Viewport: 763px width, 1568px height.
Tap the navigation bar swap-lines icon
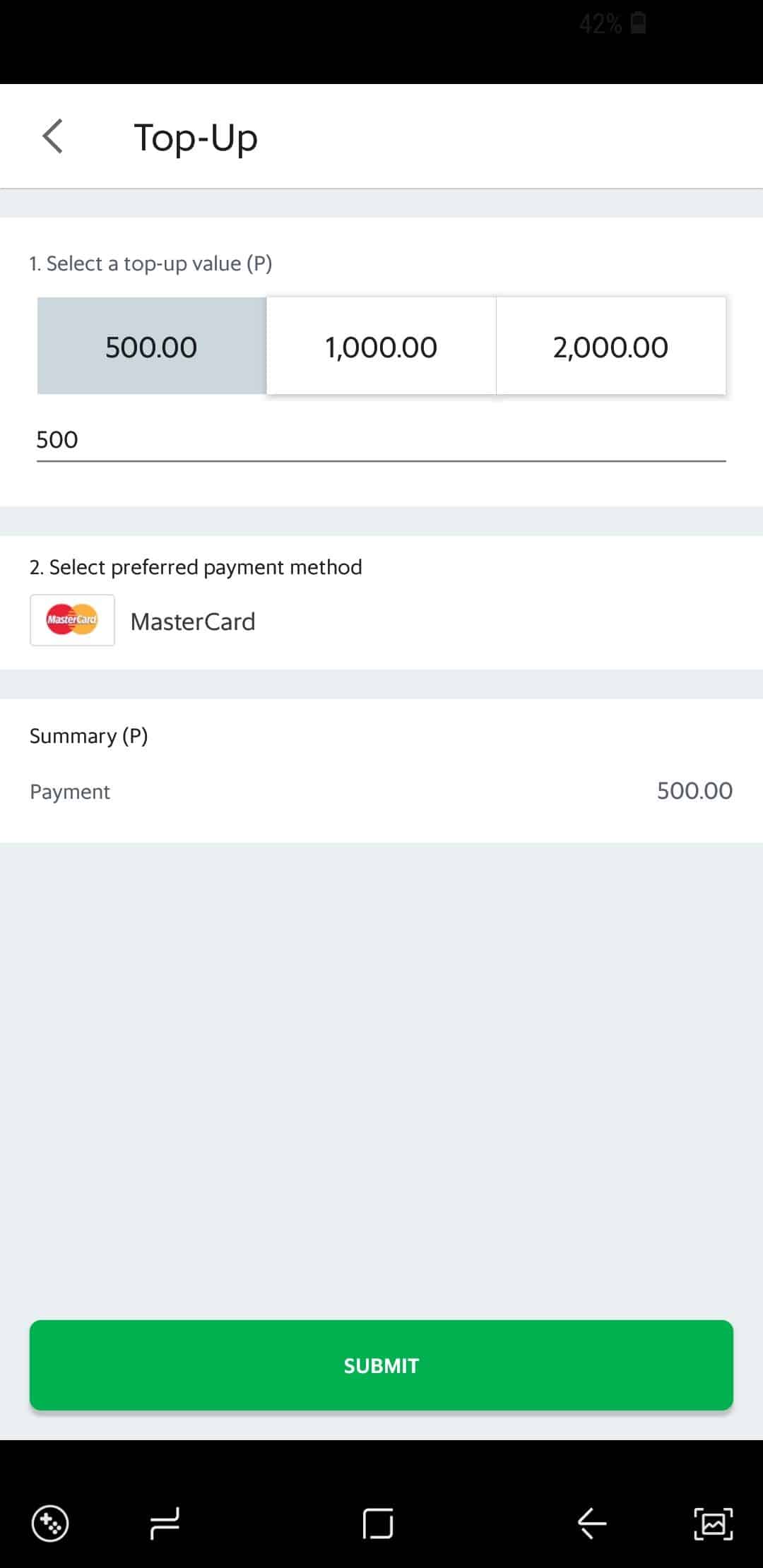point(165,1523)
